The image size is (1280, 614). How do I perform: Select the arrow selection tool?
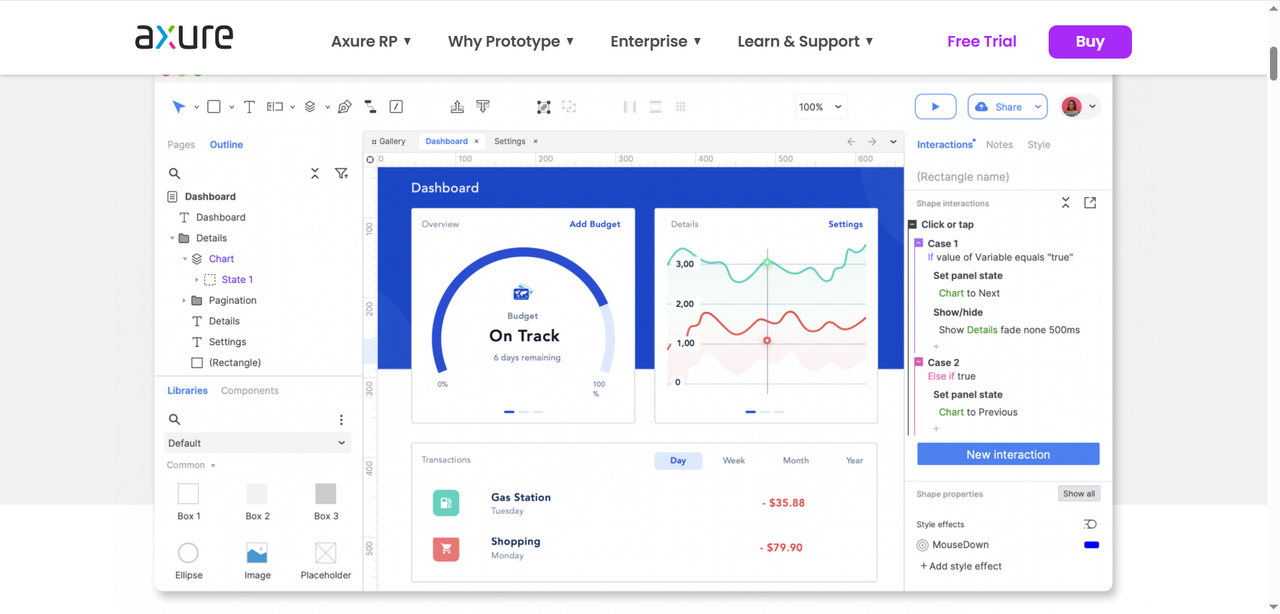pyautogui.click(x=178, y=107)
